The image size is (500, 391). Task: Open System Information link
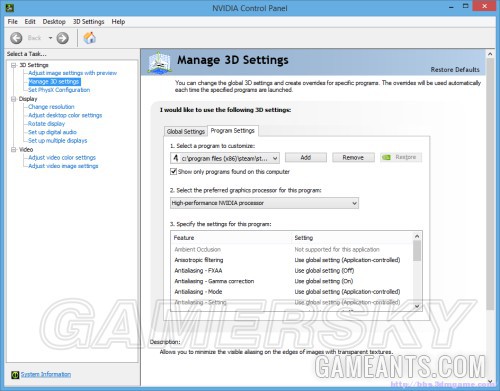46,374
